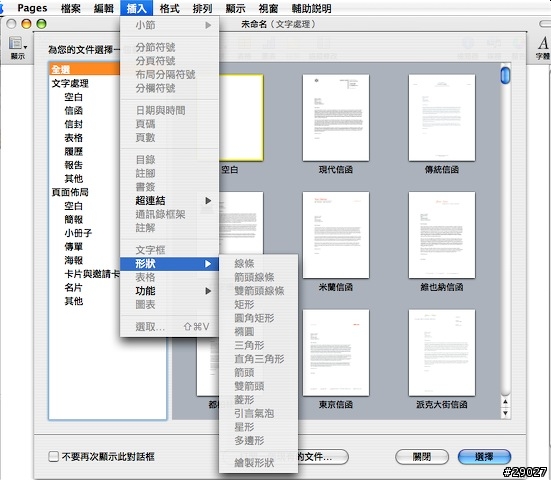Select 文字處理 category heading

click(x=70, y=83)
